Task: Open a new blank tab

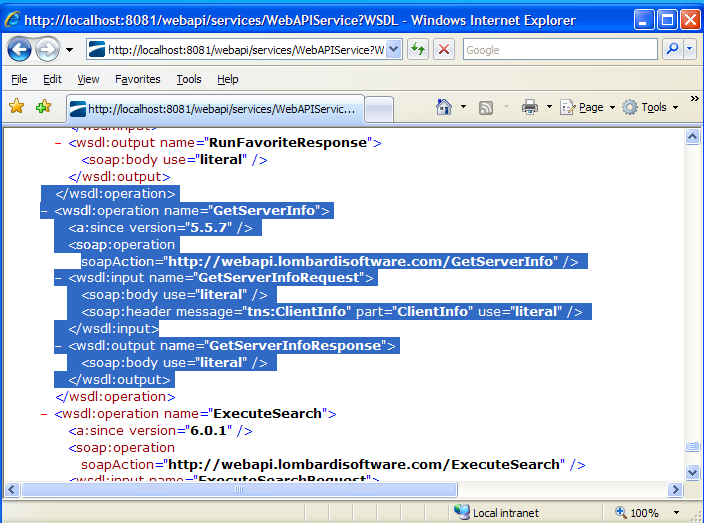Action: (379, 109)
